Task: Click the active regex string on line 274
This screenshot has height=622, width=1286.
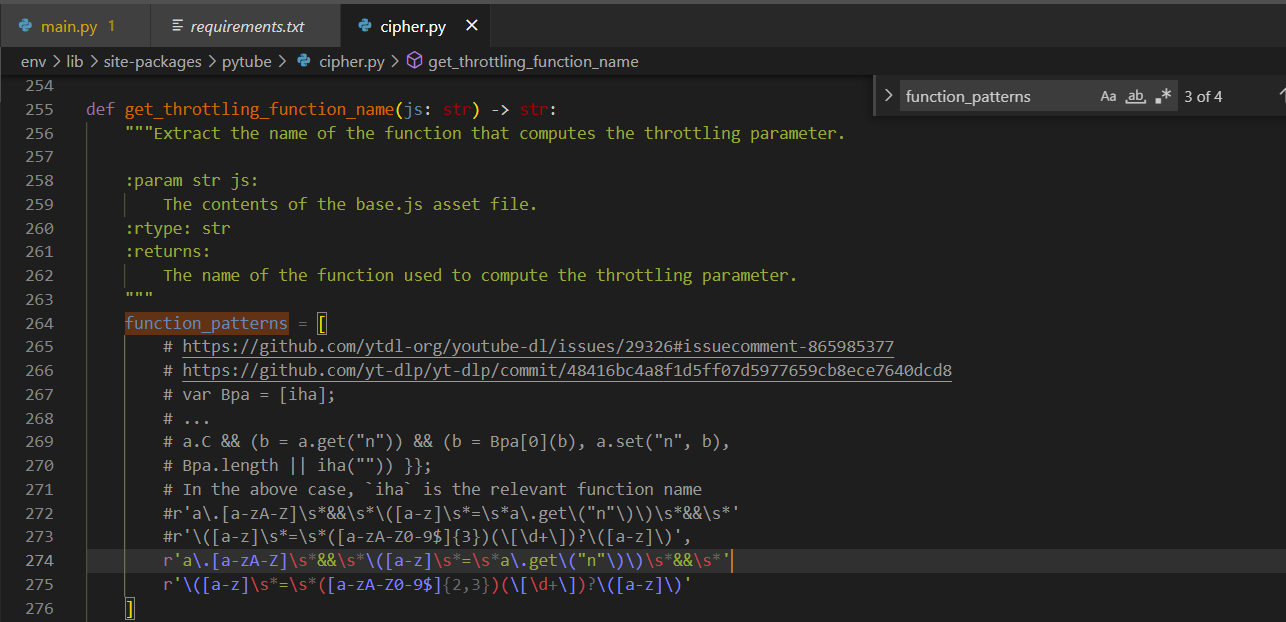Action: click(447, 561)
